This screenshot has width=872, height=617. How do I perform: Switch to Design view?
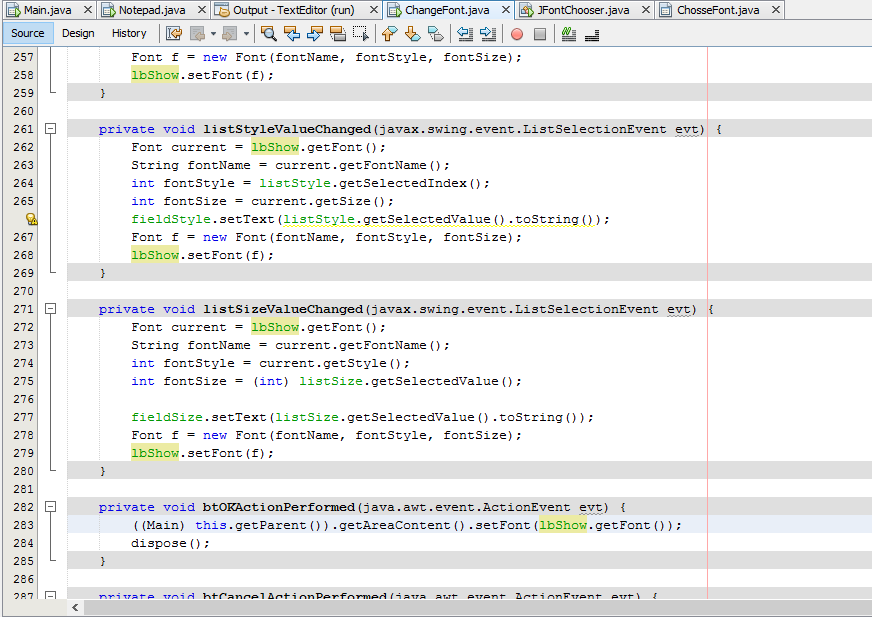coord(78,33)
